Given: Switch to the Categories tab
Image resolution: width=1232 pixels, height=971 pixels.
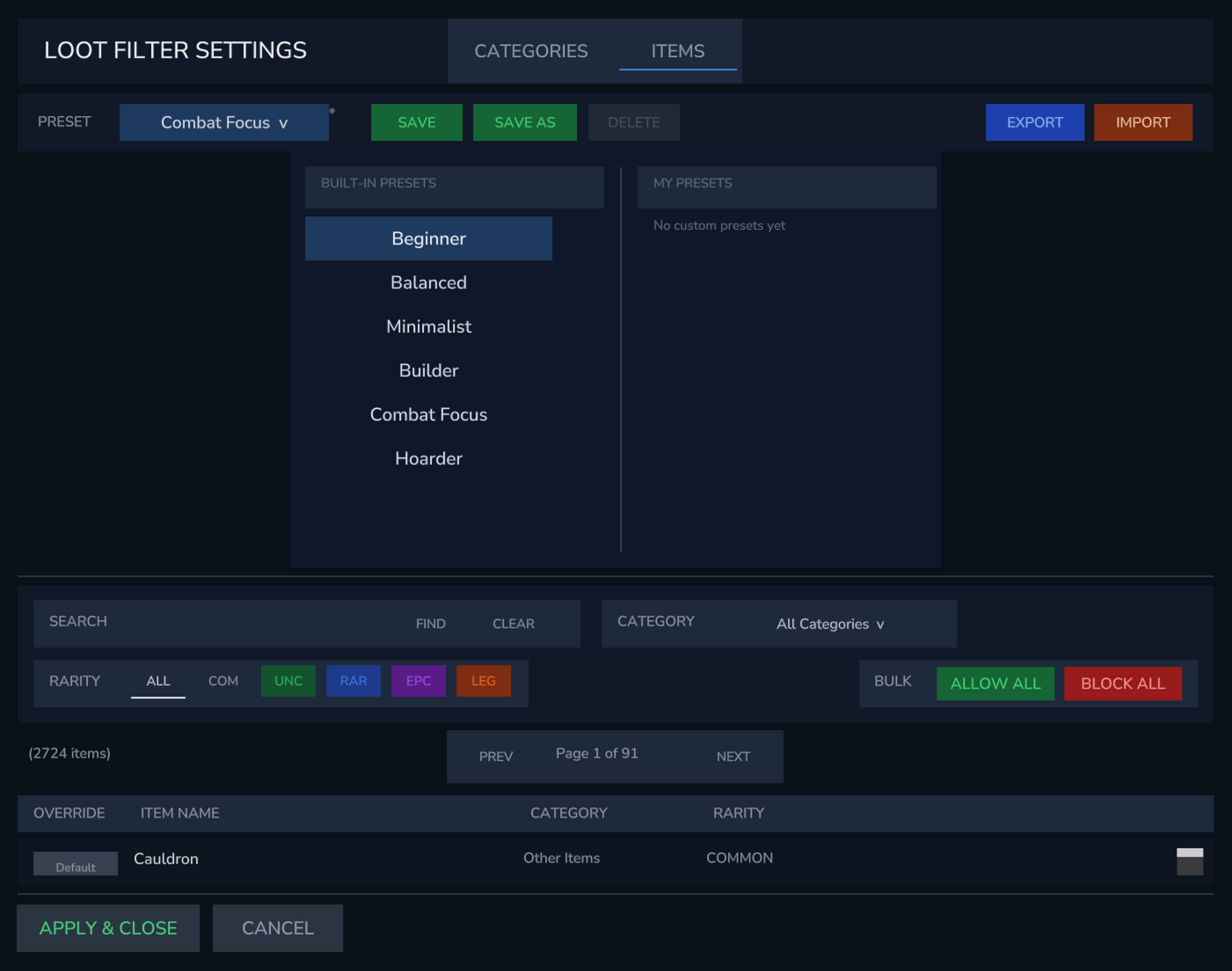Looking at the screenshot, I should click(x=530, y=51).
